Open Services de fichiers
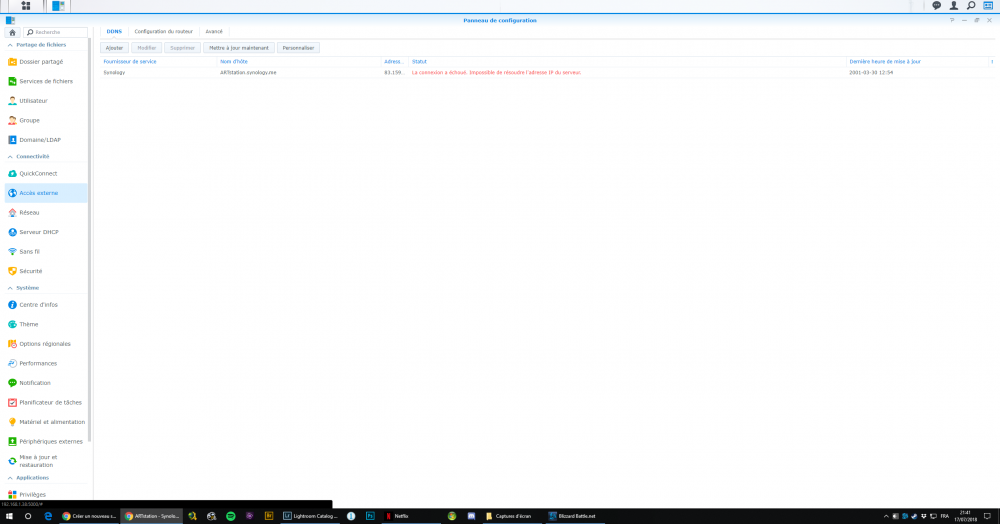The width and height of the screenshot is (1000, 524). [x=46, y=82]
